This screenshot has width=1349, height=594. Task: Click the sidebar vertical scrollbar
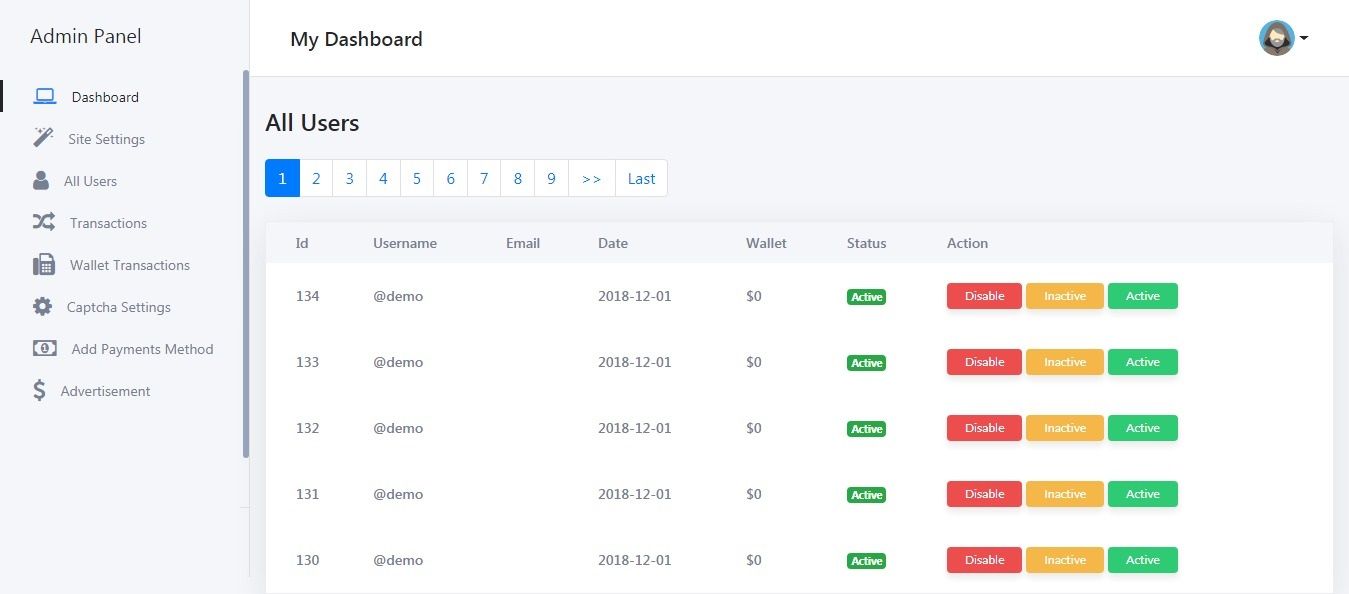pyautogui.click(x=246, y=264)
